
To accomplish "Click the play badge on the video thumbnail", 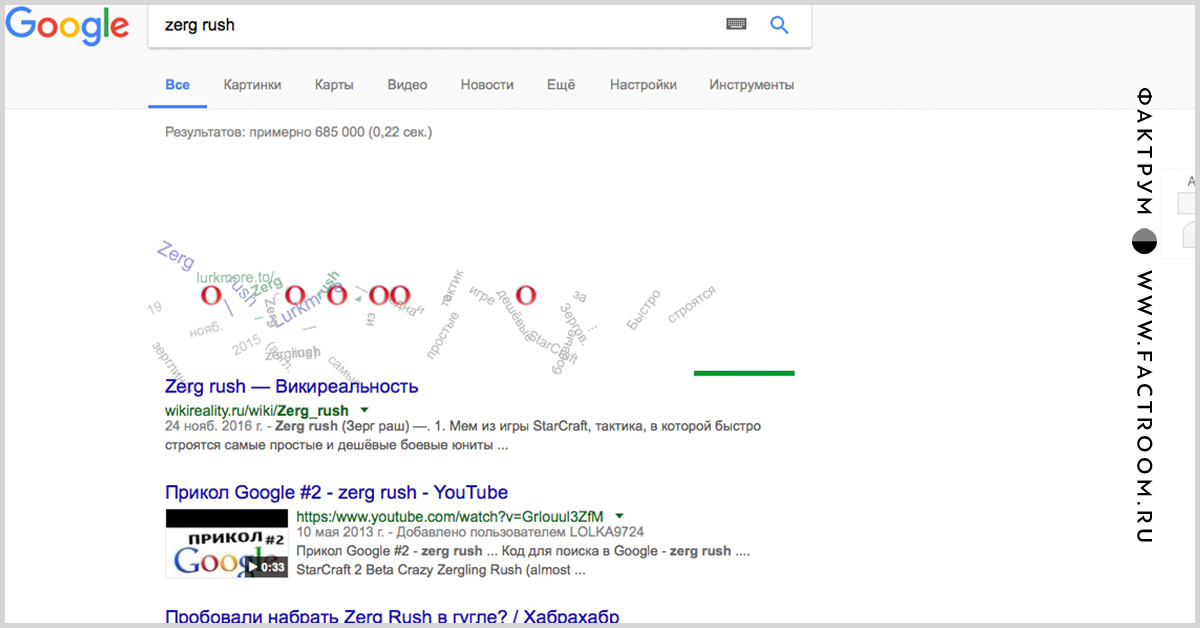I will click(266, 567).
